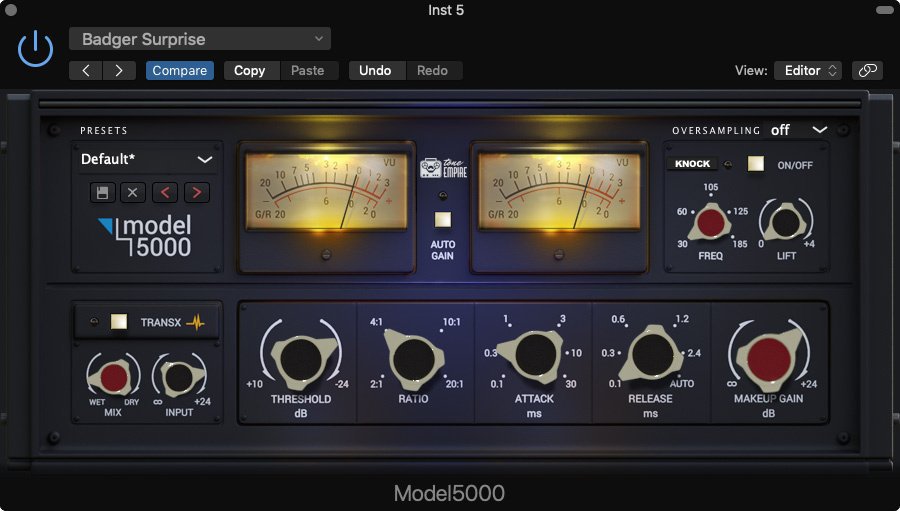This screenshot has height=511, width=900.
Task: Click the 10:1 ratio label
Action: [x=452, y=322]
